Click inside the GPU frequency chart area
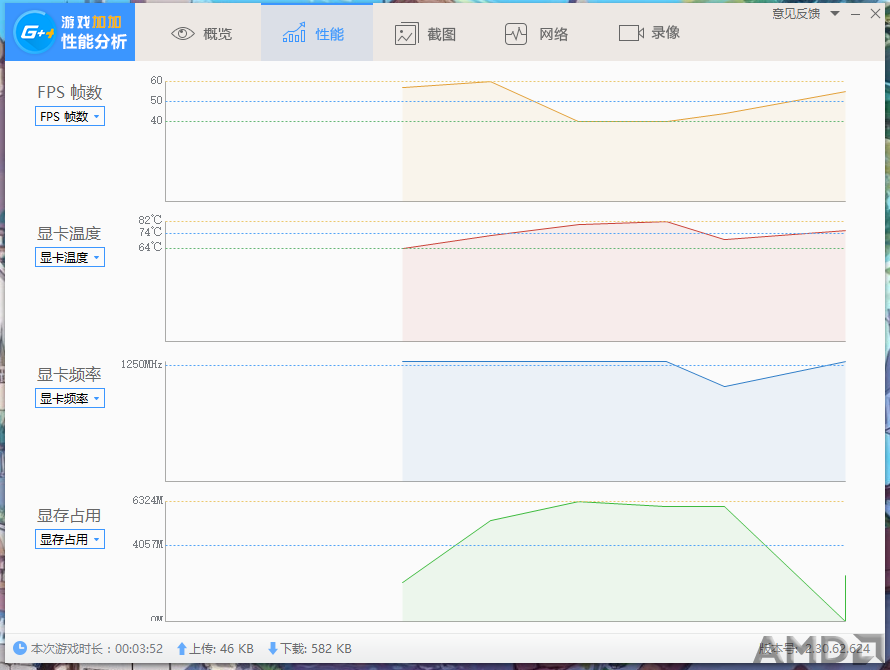The width and height of the screenshot is (890, 670). pyautogui.click(x=505, y=420)
